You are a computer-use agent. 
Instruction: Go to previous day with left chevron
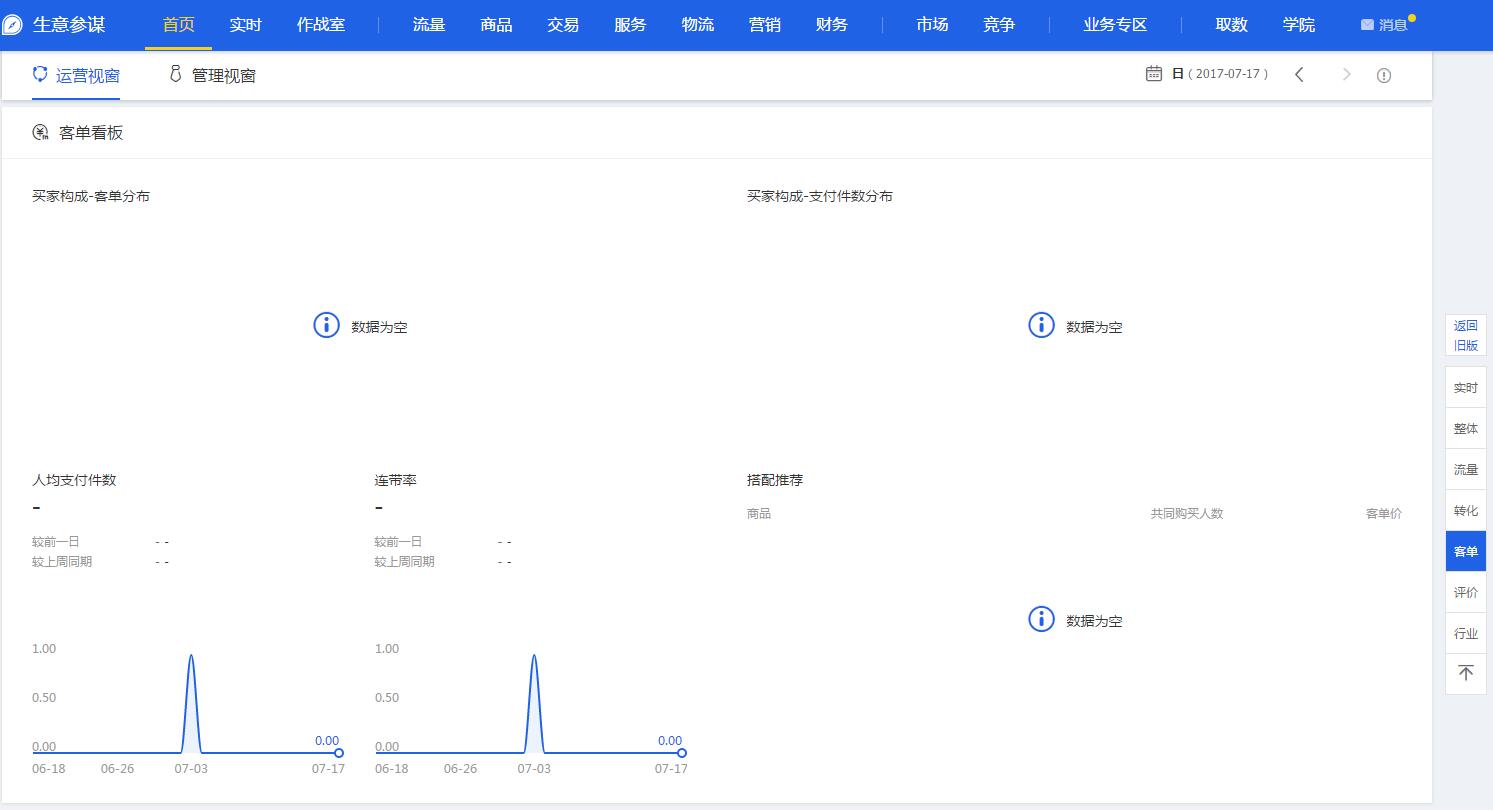(1299, 74)
